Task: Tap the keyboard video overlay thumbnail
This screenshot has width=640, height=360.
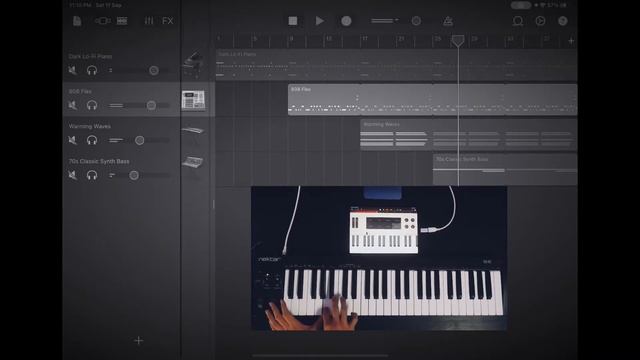Action: (x=379, y=258)
